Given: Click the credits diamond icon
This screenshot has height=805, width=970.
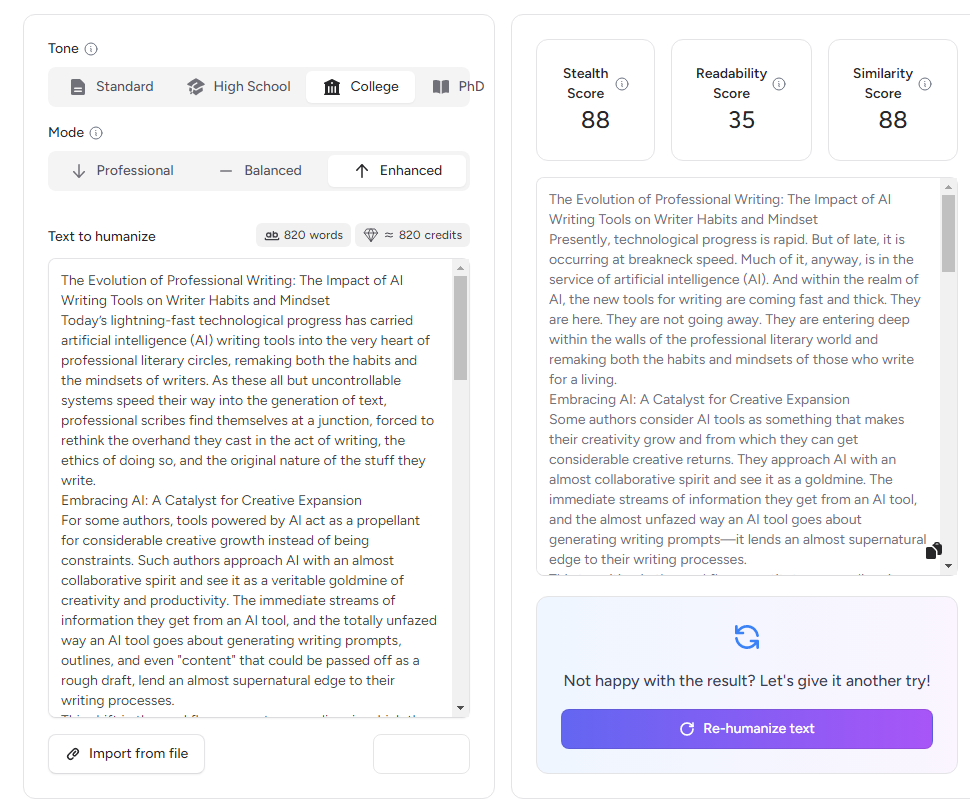Looking at the screenshot, I should pyautogui.click(x=371, y=235).
